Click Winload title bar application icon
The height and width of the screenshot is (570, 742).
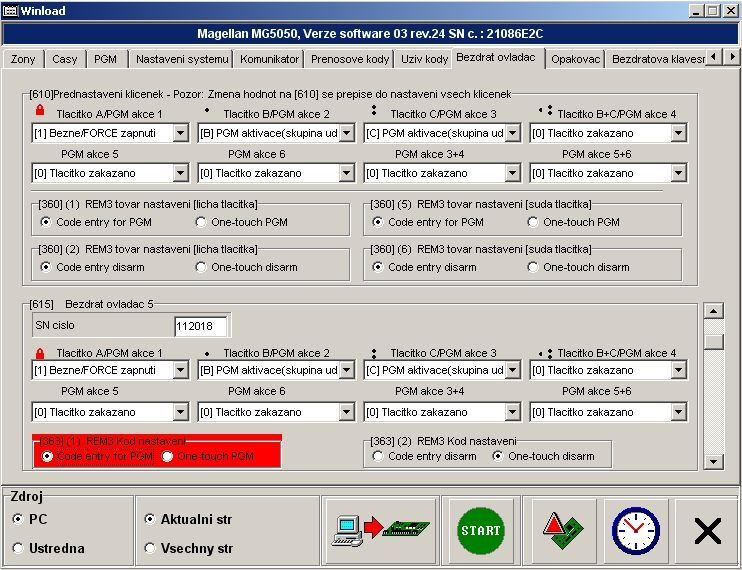click(12, 10)
